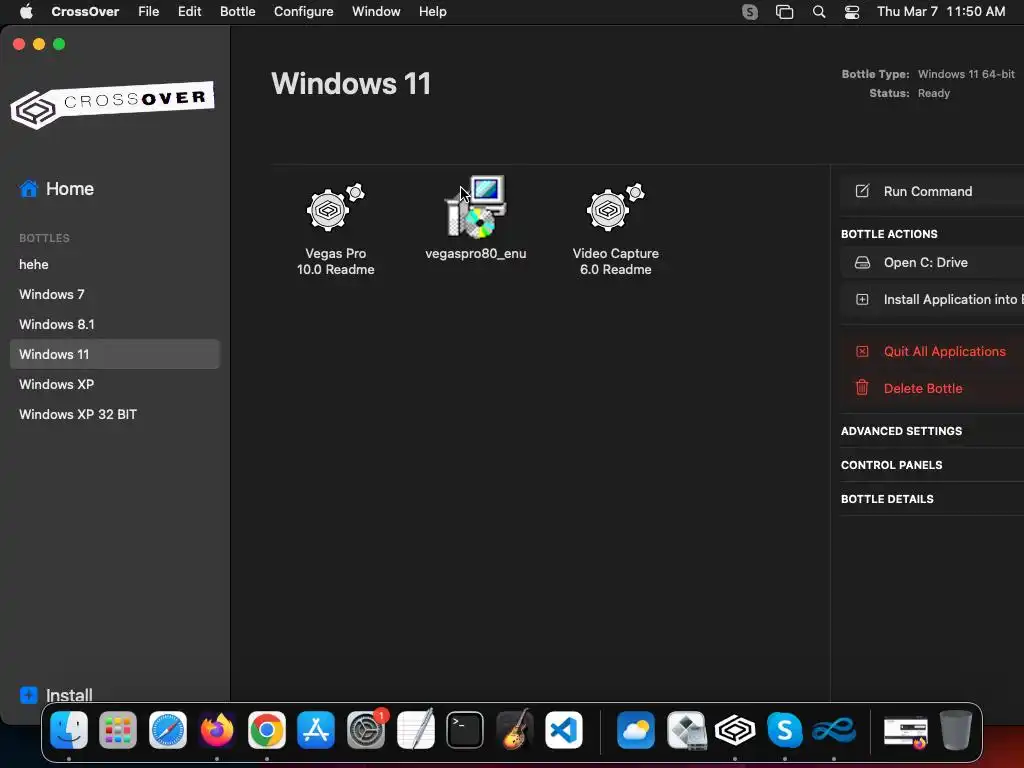Screen dimensions: 1024x768
Task: Open the File menu
Action: click(x=148, y=12)
